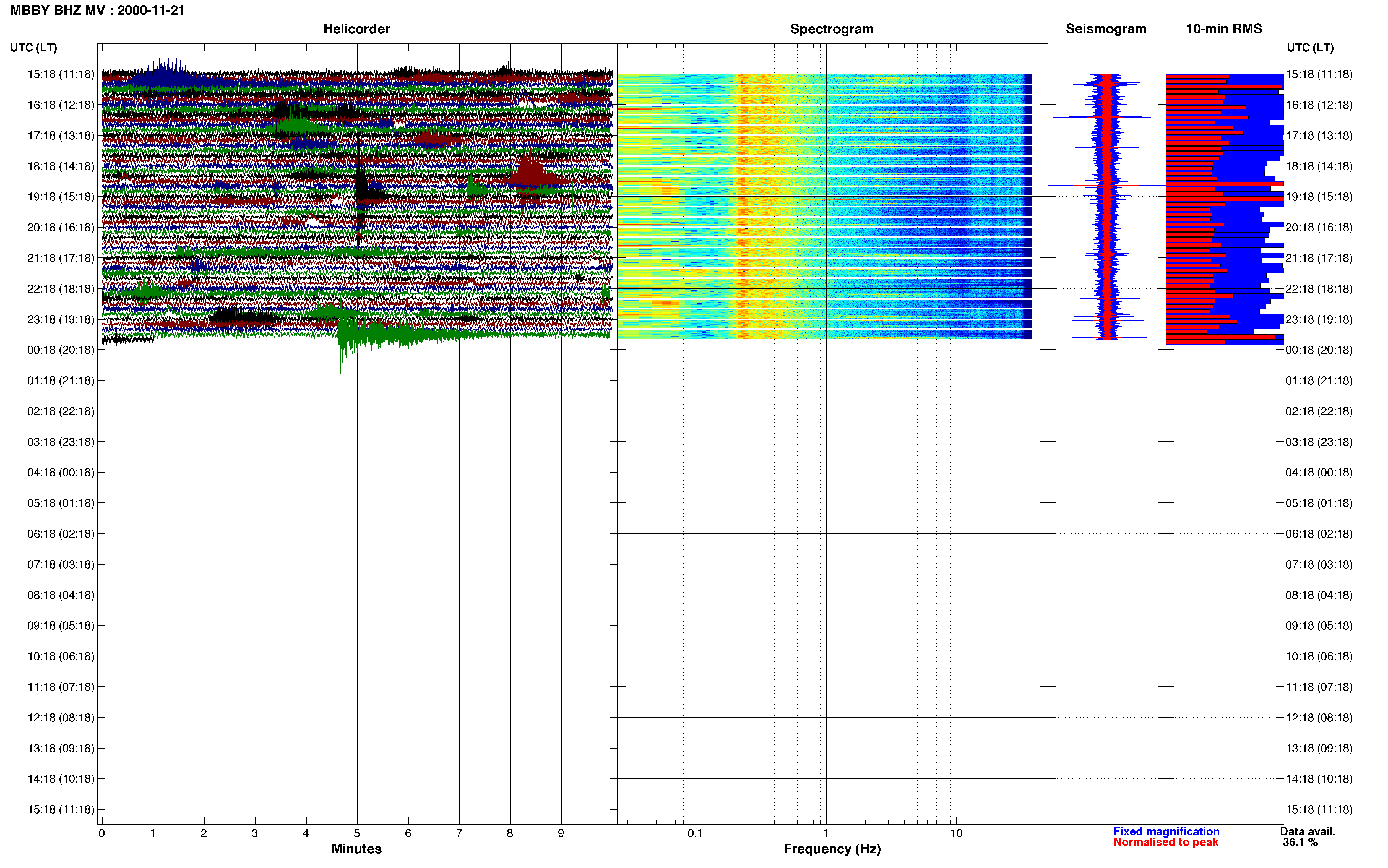Click left time label 08:18 (04:18)
This screenshot has width=1388, height=868.
point(61,595)
